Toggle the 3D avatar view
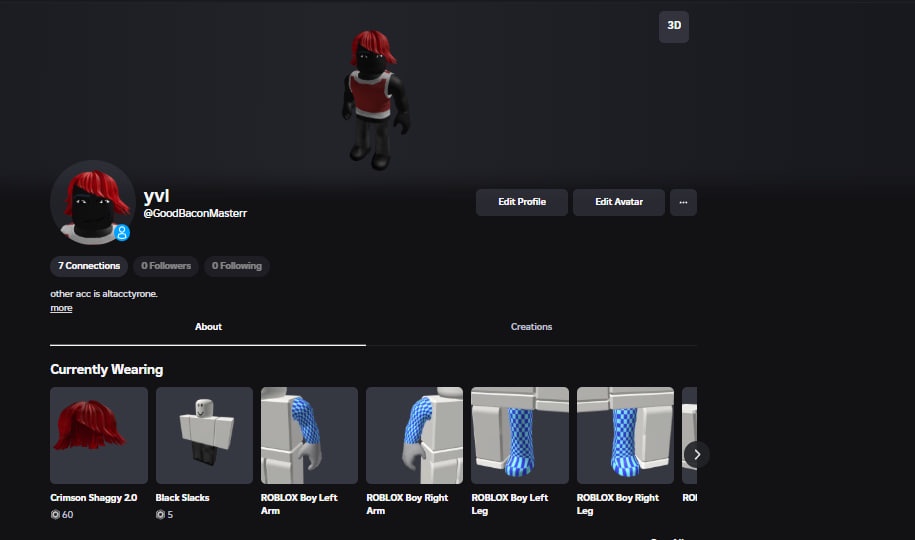 673,26
